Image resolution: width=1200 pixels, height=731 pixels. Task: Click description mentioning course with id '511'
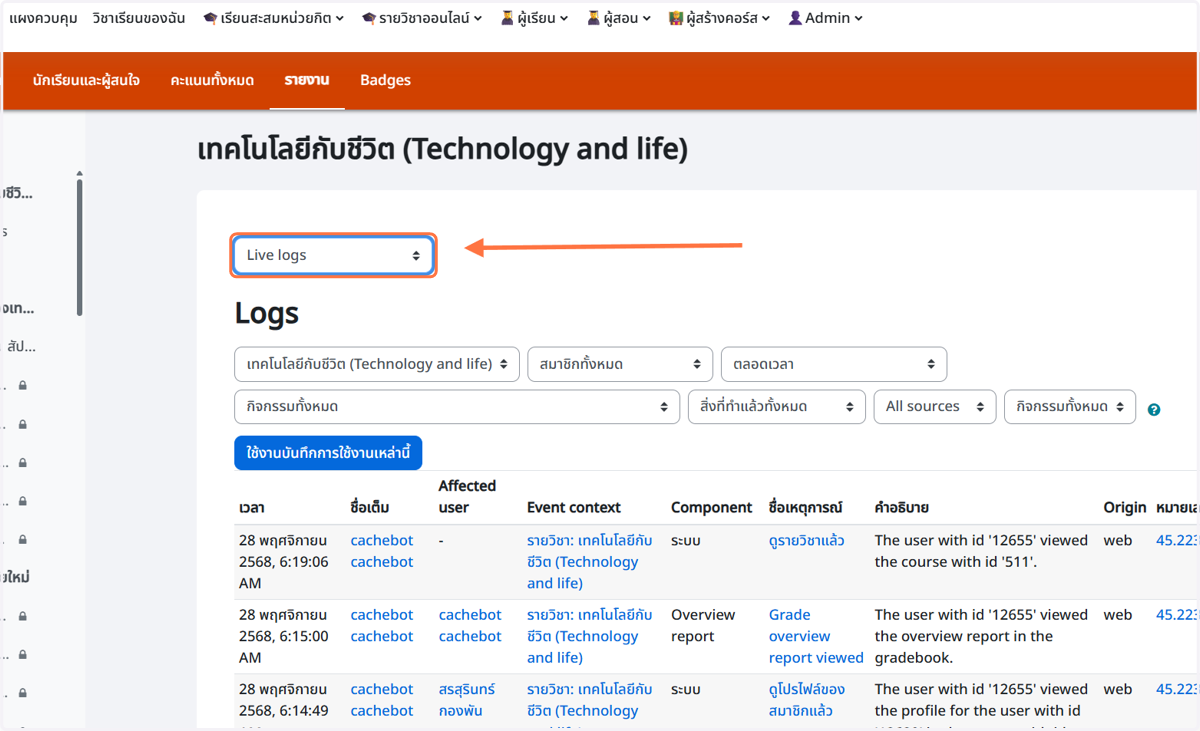[981, 551]
